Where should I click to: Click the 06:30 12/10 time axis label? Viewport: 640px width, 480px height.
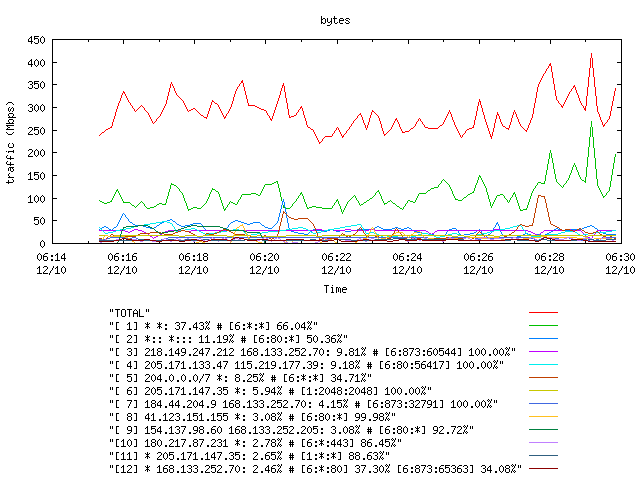pyautogui.click(x=620, y=264)
